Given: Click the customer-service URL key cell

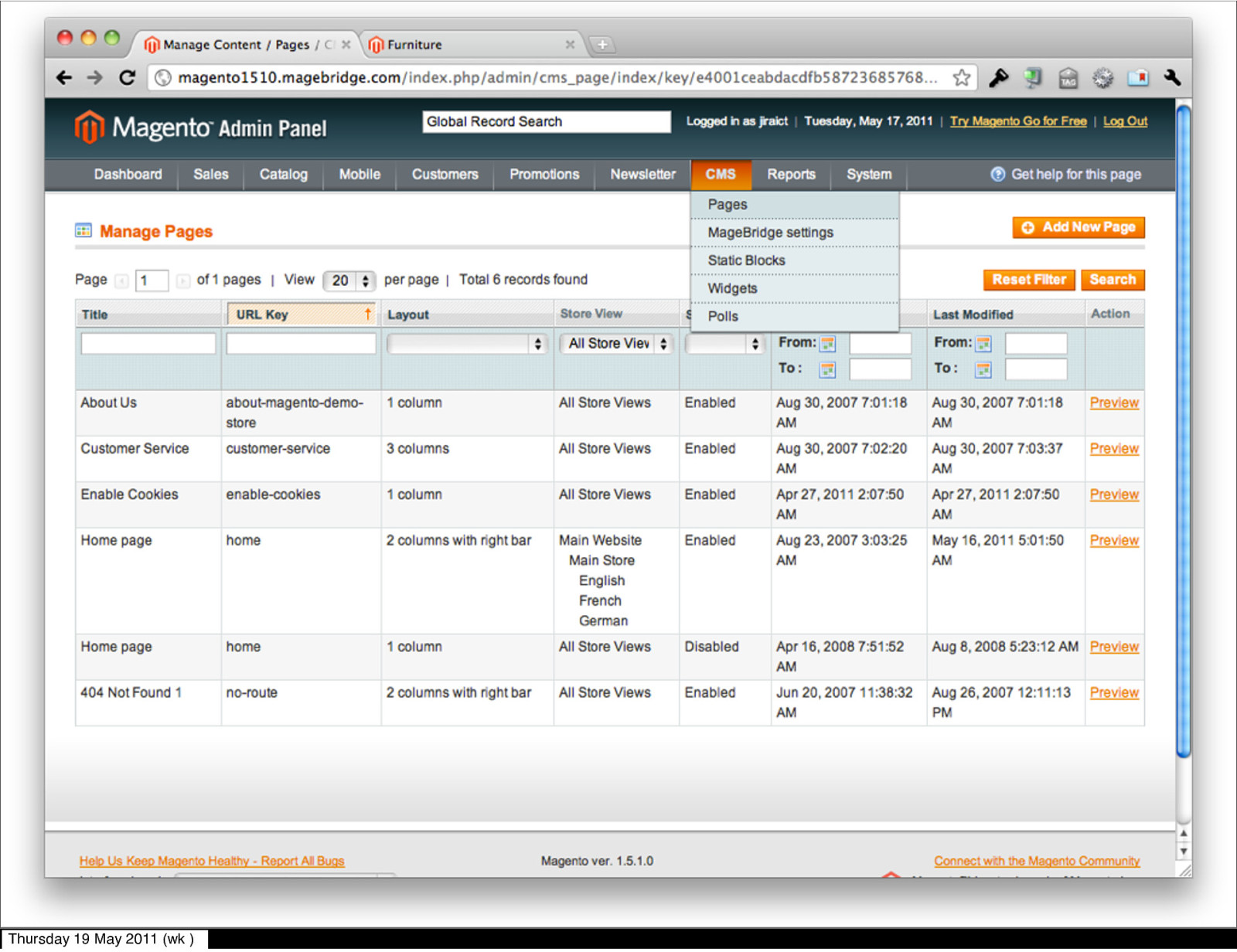Looking at the screenshot, I should click(x=302, y=459).
